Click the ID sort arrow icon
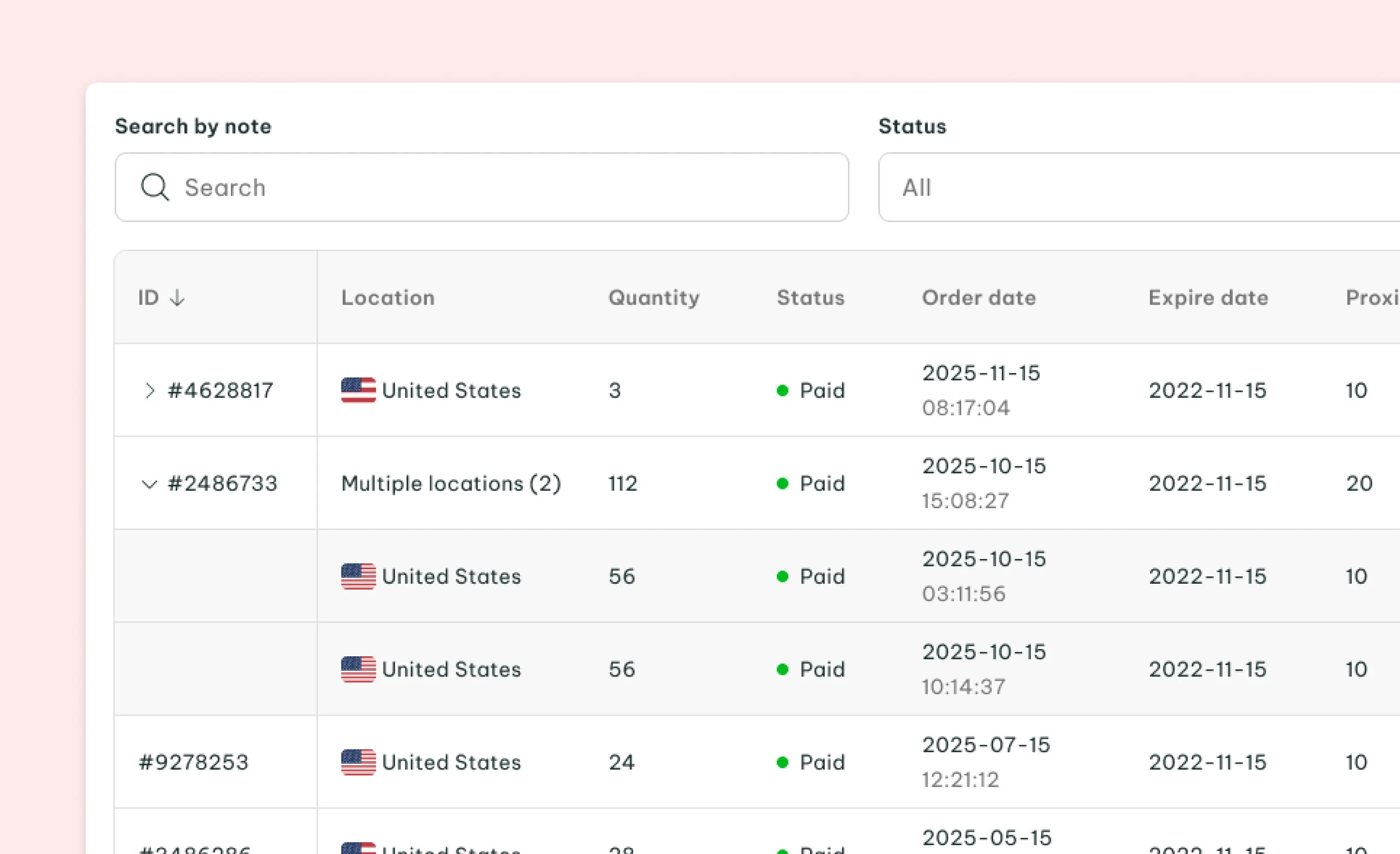Viewport: 1400px width, 854px height. click(177, 297)
